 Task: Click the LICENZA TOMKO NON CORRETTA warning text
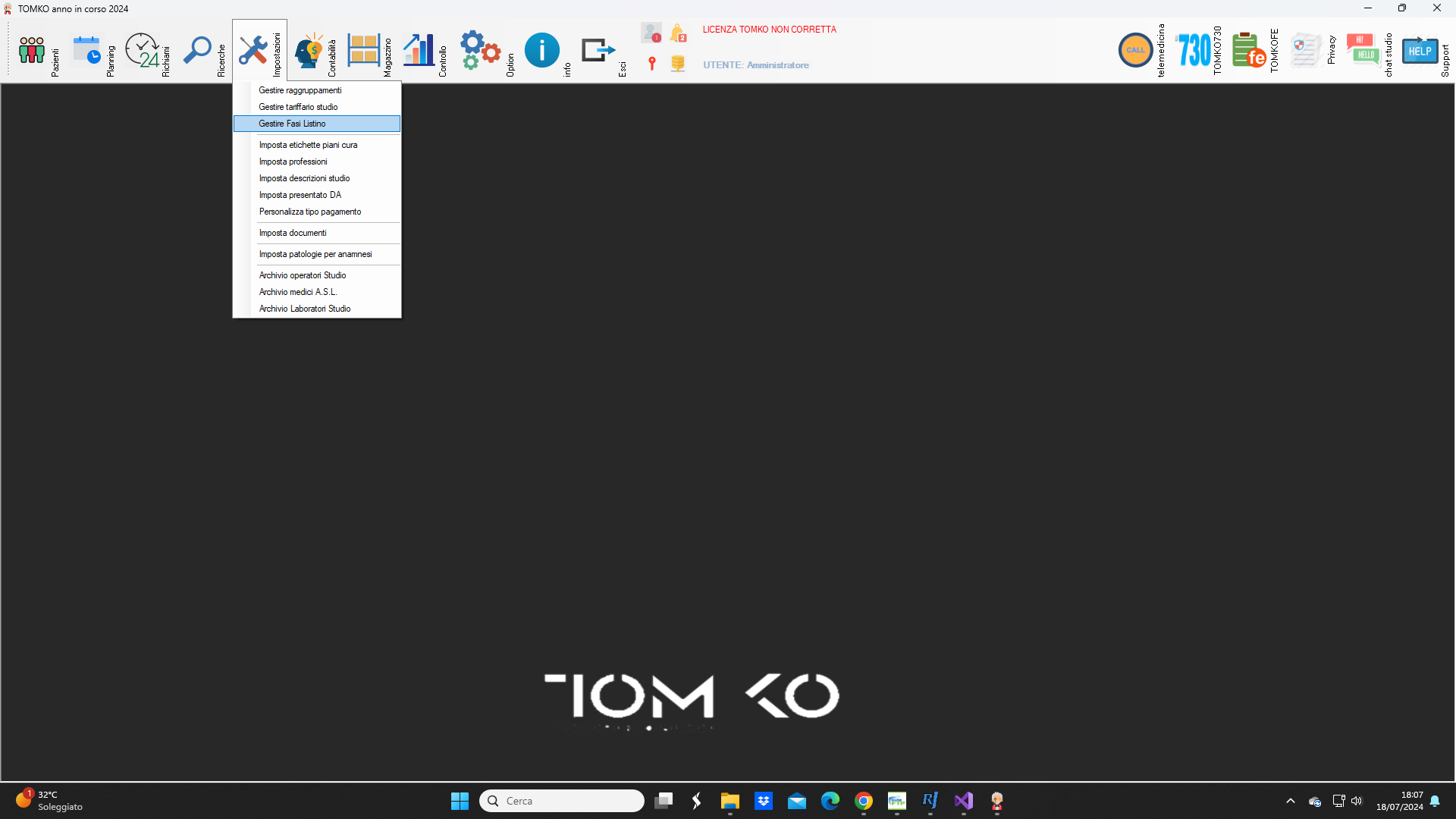click(x=769, y=30)
